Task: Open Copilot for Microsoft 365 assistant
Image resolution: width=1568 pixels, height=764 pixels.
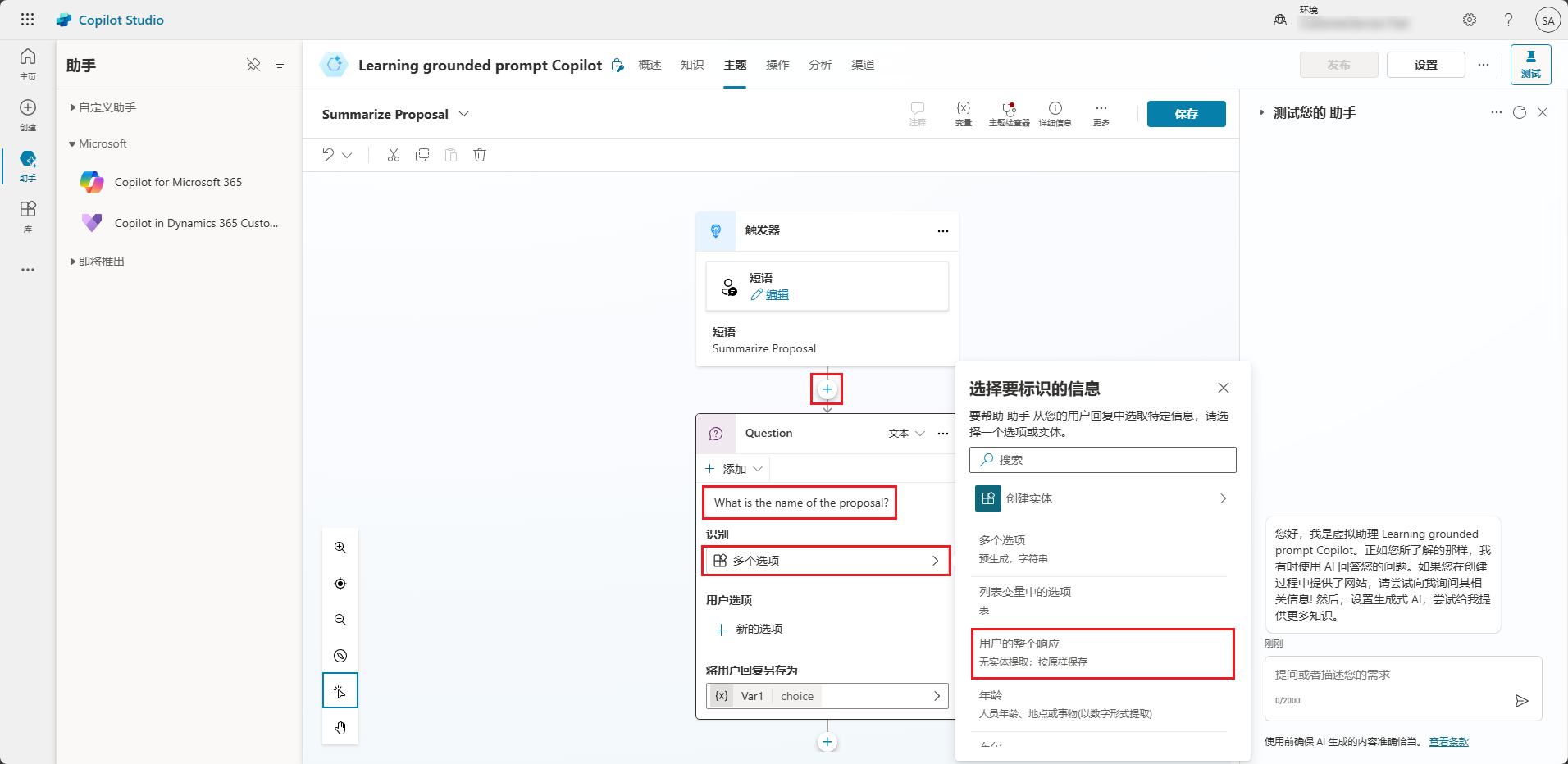Action: pos(178,181)
